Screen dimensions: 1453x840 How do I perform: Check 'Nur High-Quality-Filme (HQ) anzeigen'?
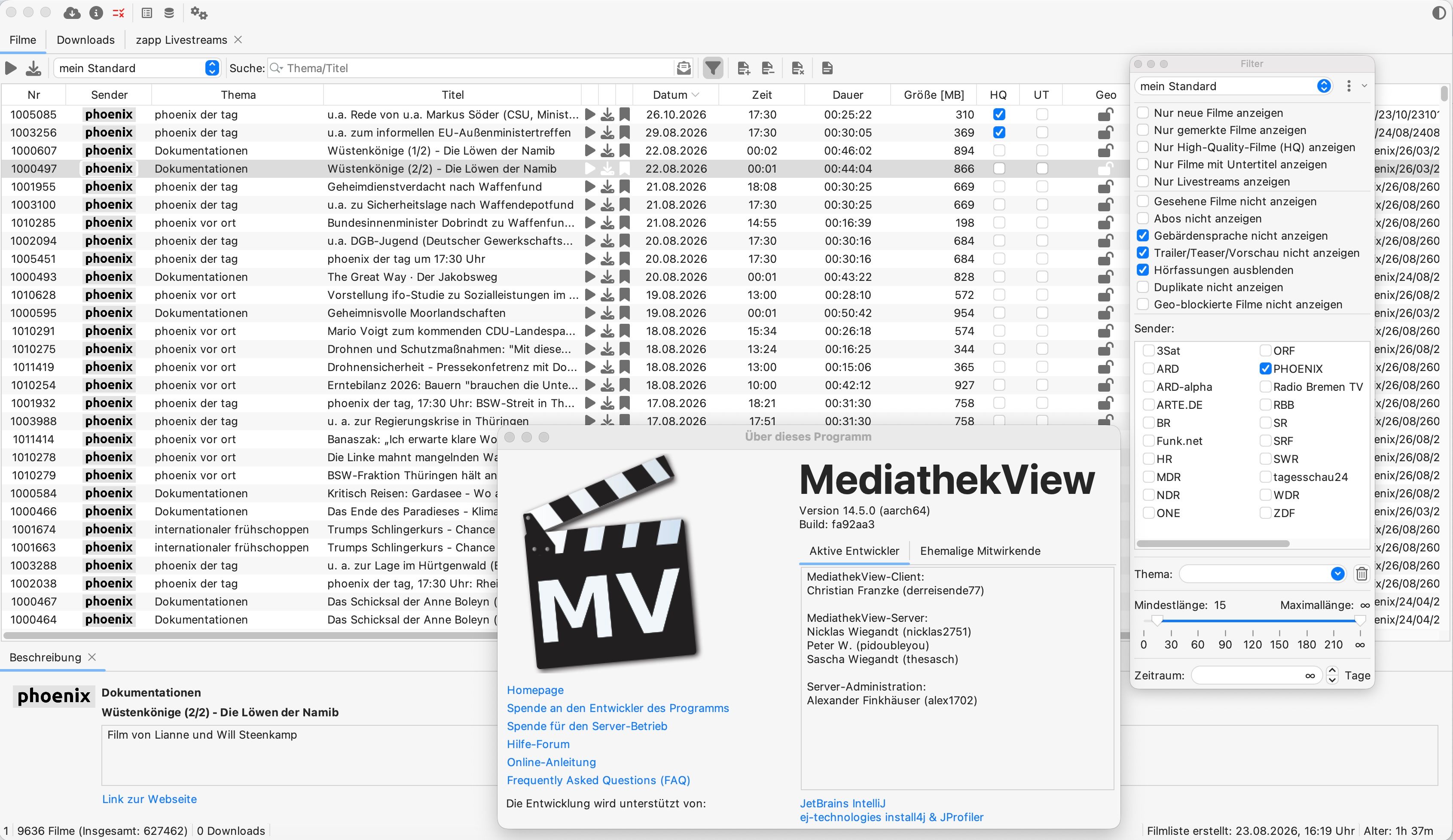pos(1143,147)
